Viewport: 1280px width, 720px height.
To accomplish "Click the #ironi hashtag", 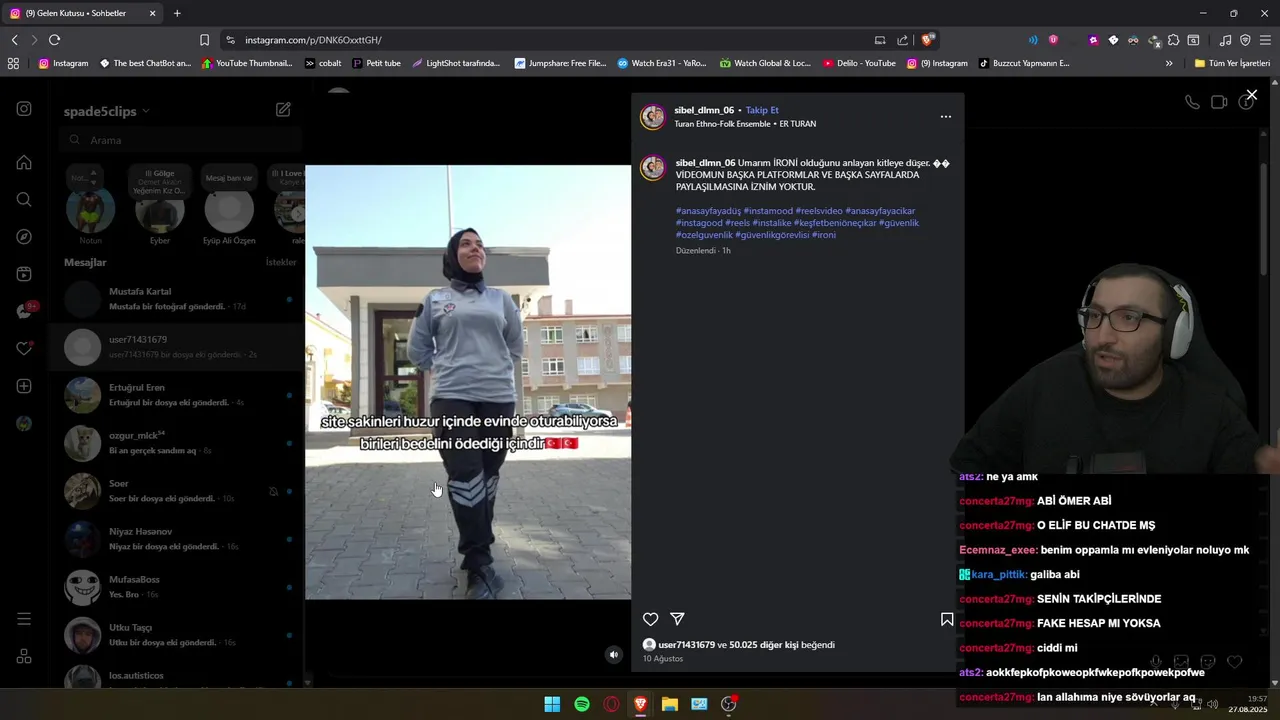I will pos(824,235).
